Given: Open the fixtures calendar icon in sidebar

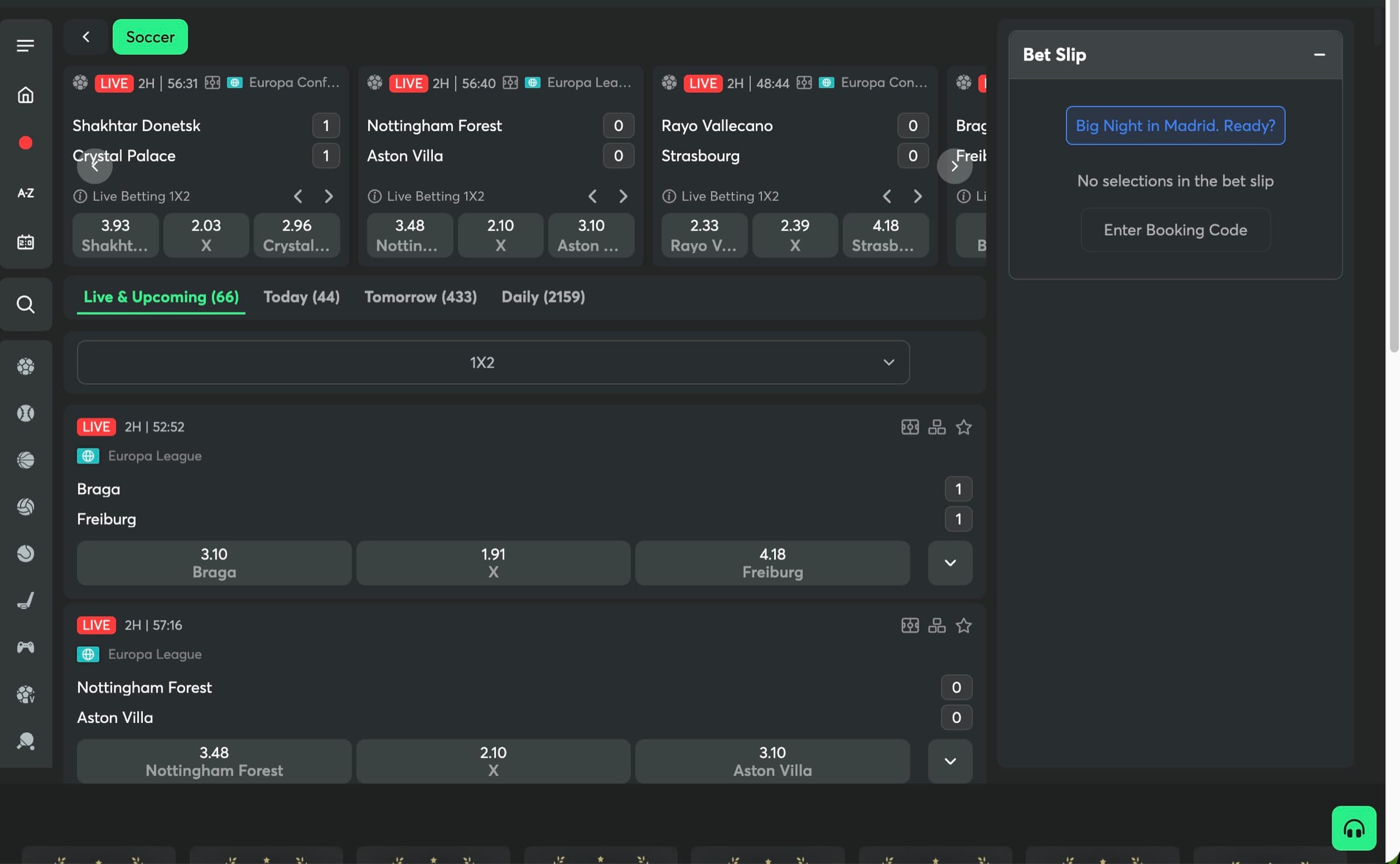Looking at the screenshot, I should (25, 242).
